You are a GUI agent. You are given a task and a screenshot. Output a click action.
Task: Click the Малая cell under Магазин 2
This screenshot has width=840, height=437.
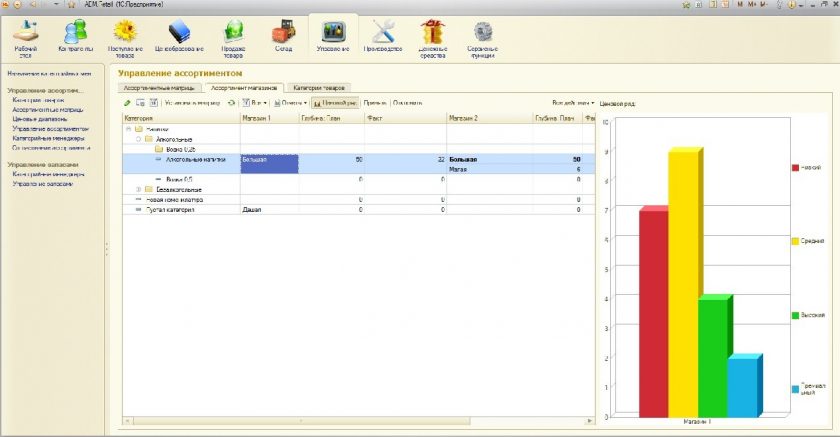coord(490,169)
